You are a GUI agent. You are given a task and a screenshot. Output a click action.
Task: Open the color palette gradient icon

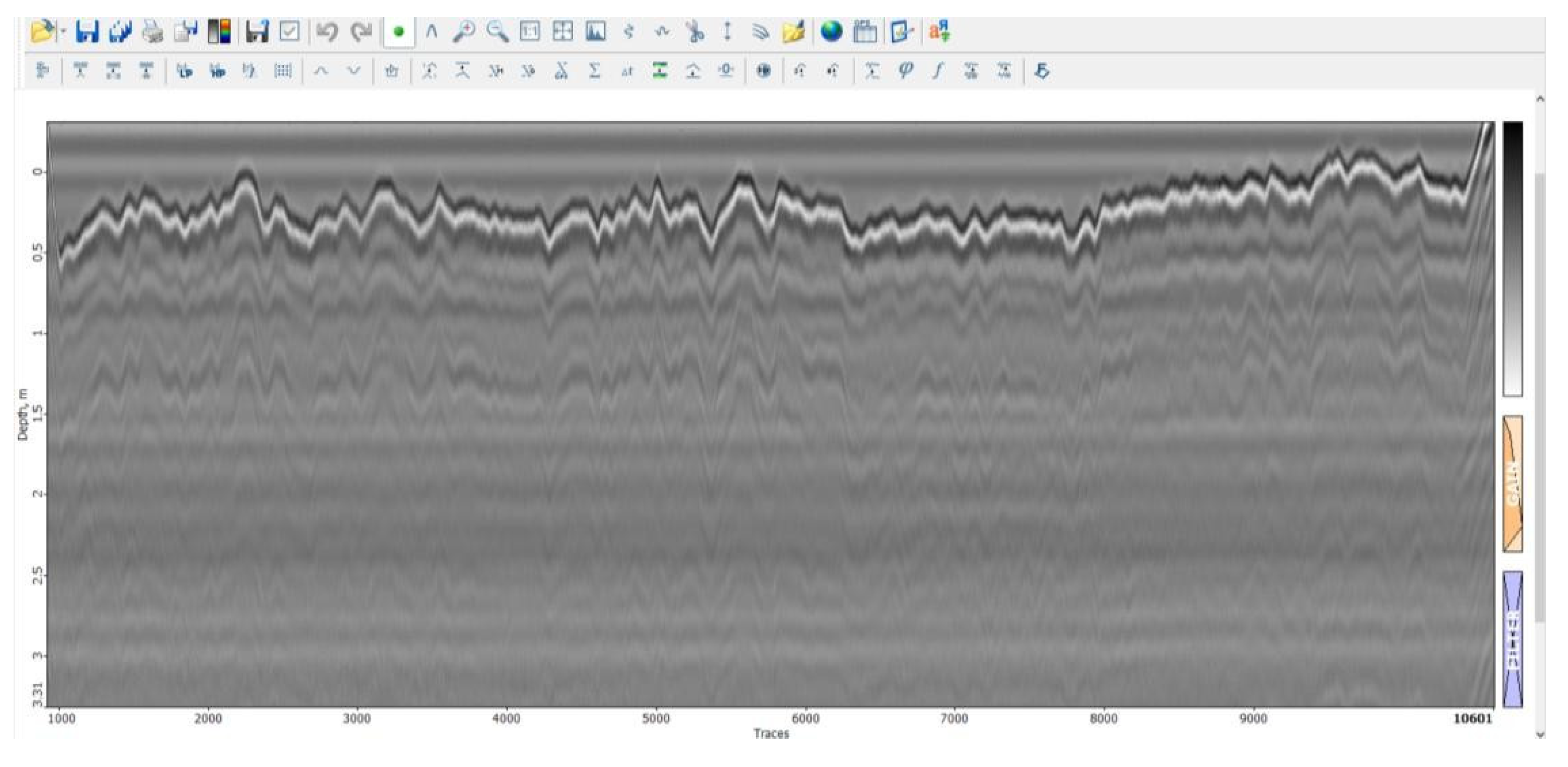(219, 31)
